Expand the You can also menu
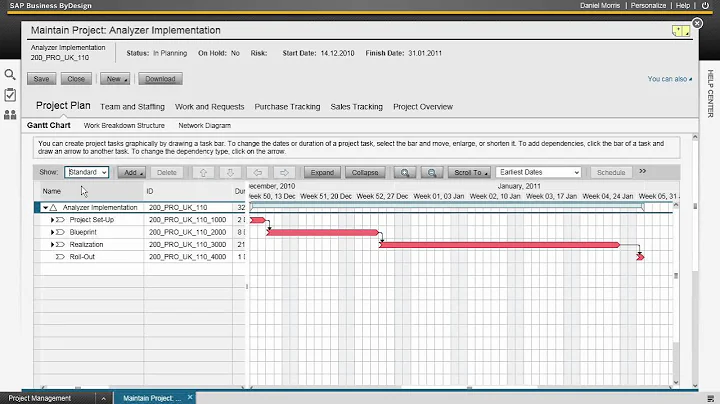The width and height of the screenshot is (720, 404). pyautogui.click(x=670, y=79)
